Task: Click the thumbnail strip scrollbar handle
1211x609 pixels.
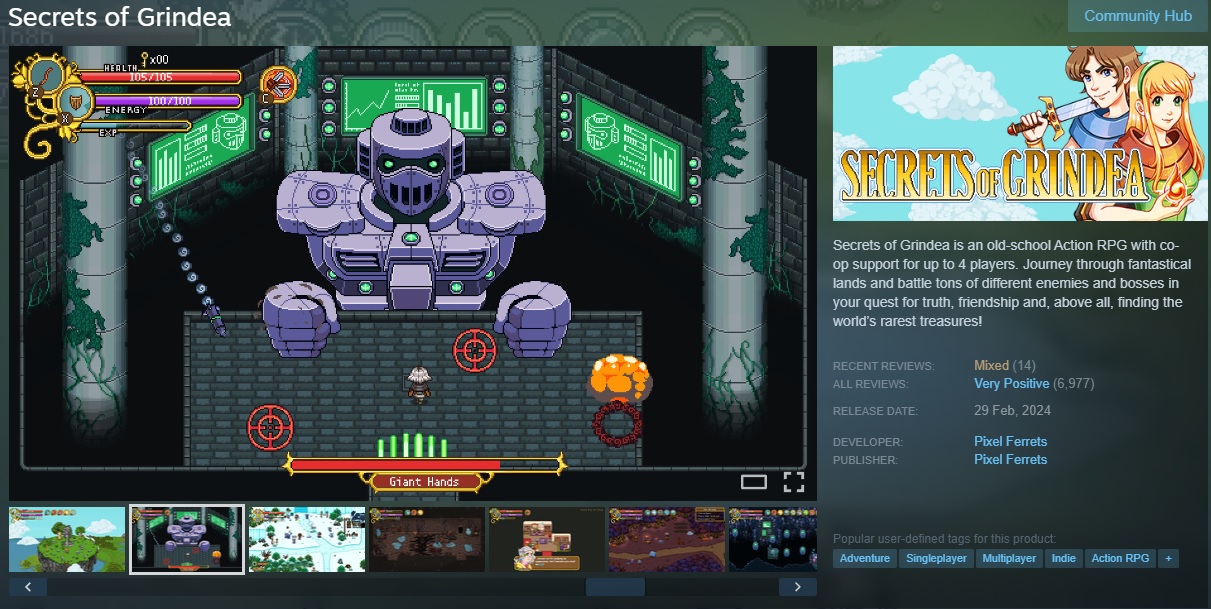Action: pyautogui.click(x=615, y=587)
